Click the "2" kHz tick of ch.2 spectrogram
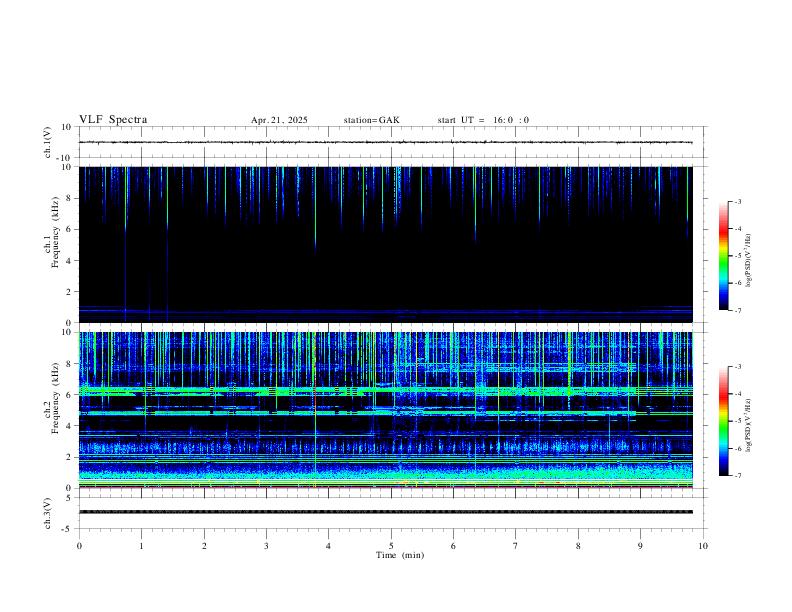The height and width of the screenshot is (612, 792). click(69, 457)
